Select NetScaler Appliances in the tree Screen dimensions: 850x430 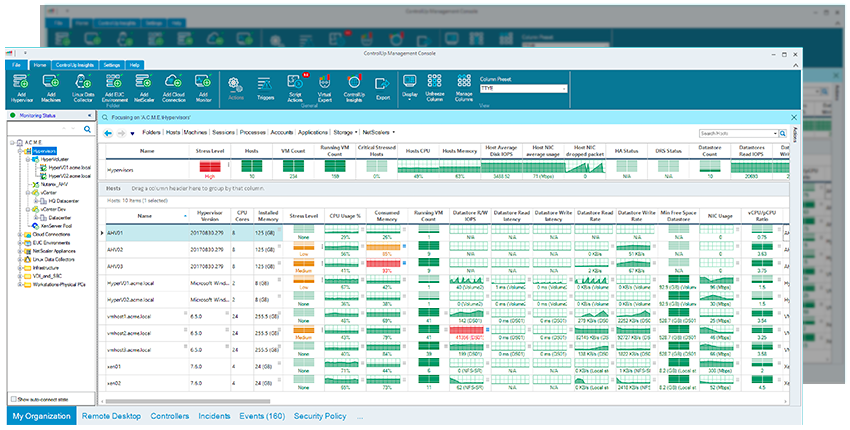53,251
